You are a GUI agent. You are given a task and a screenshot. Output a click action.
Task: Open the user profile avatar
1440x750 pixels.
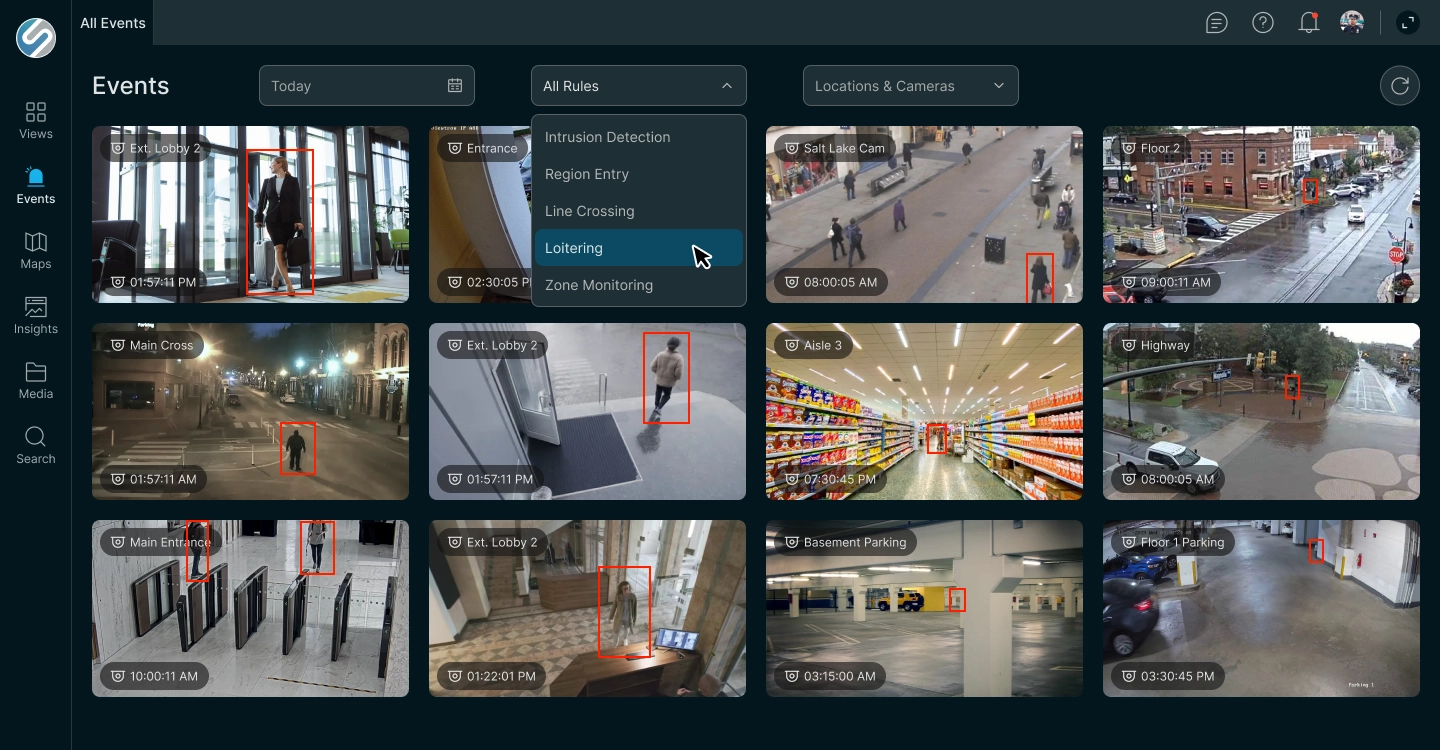click(x=1352, y=22)
